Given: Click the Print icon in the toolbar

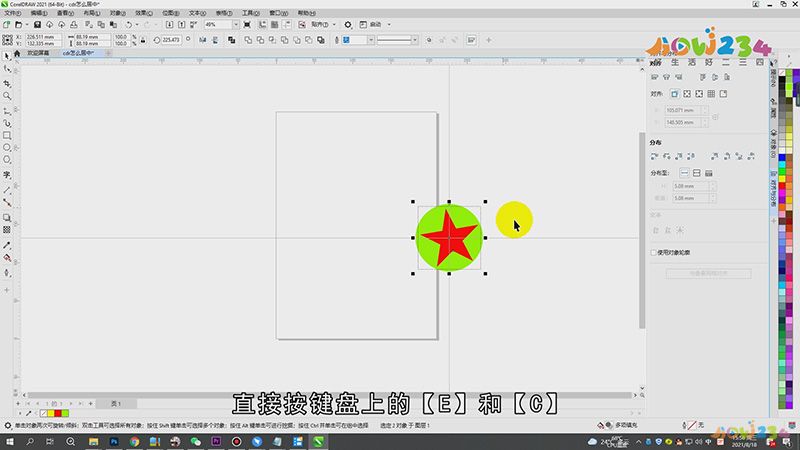Looking at the screenshot, I should pyautogui.click(x=74, y=24).
